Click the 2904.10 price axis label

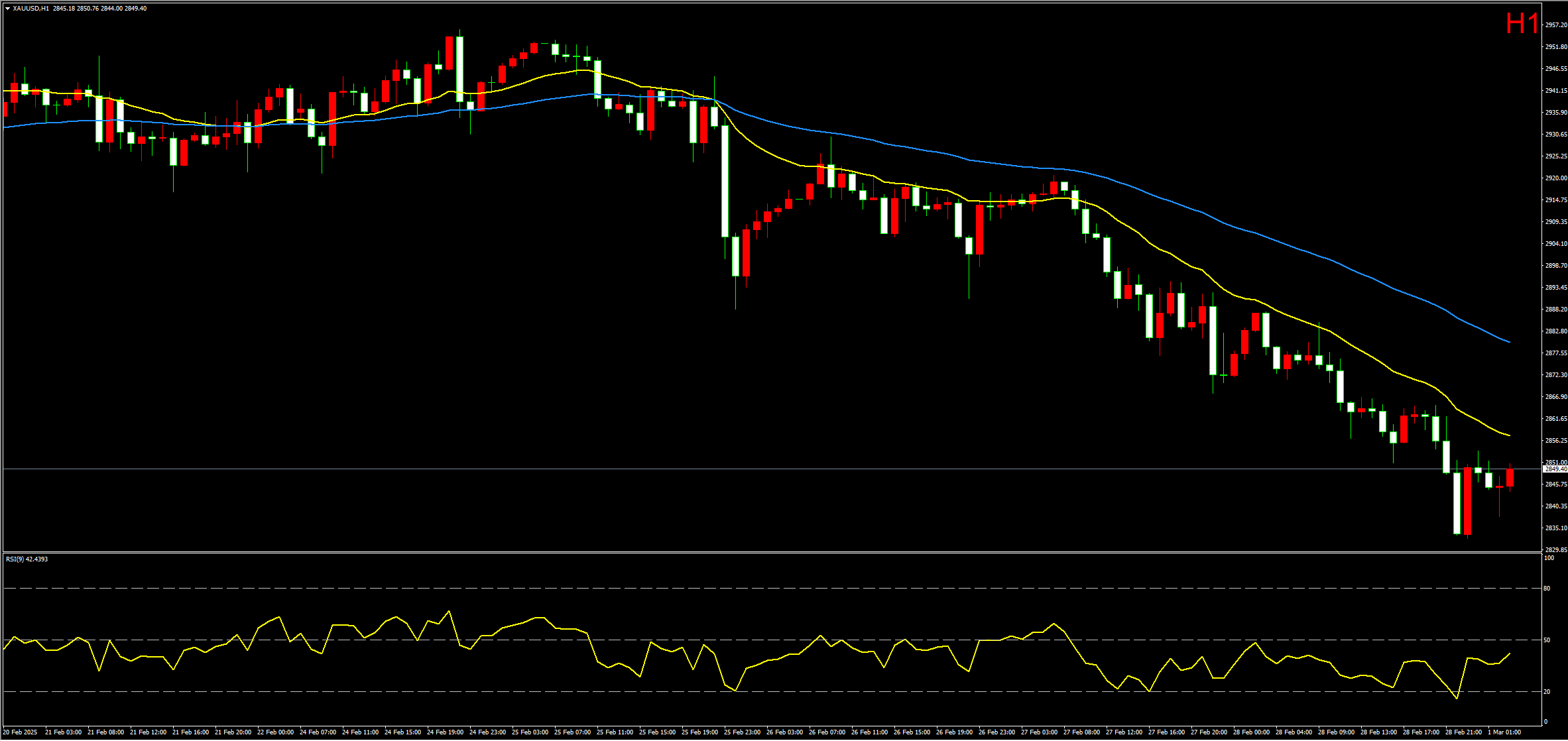1556,244
